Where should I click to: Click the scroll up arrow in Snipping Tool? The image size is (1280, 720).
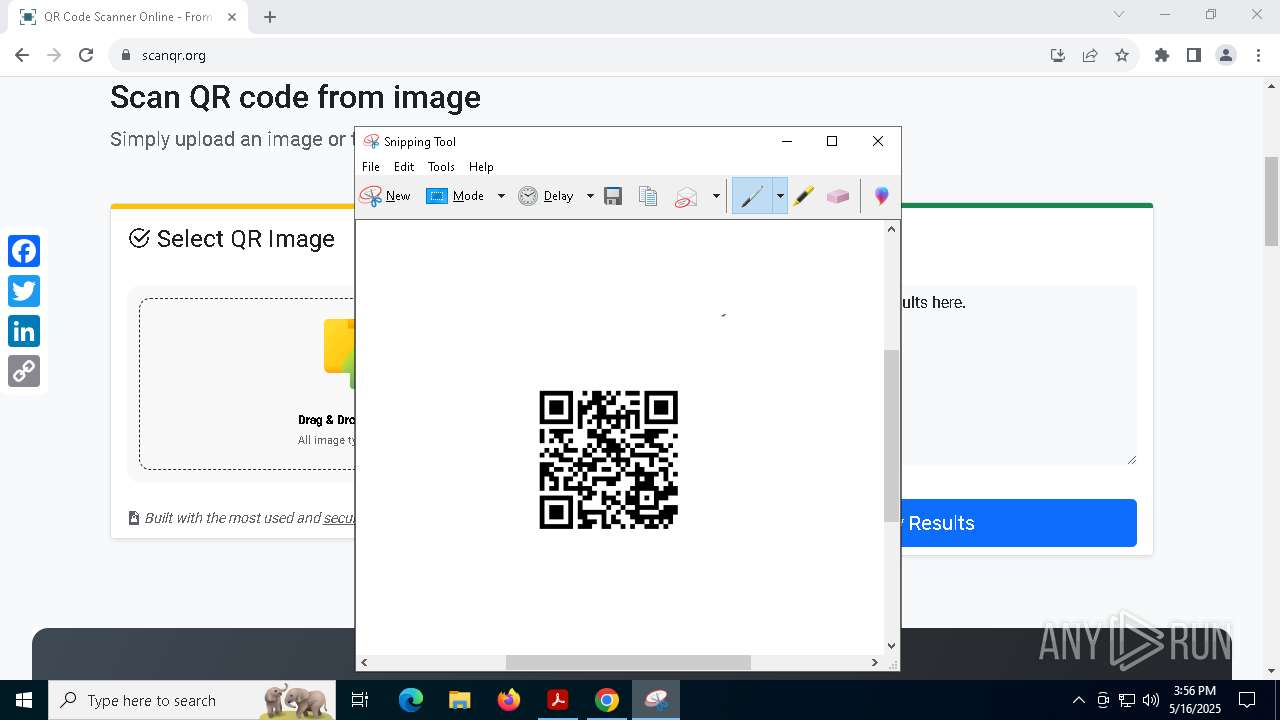pyautogui.click(x=891, y=229)
